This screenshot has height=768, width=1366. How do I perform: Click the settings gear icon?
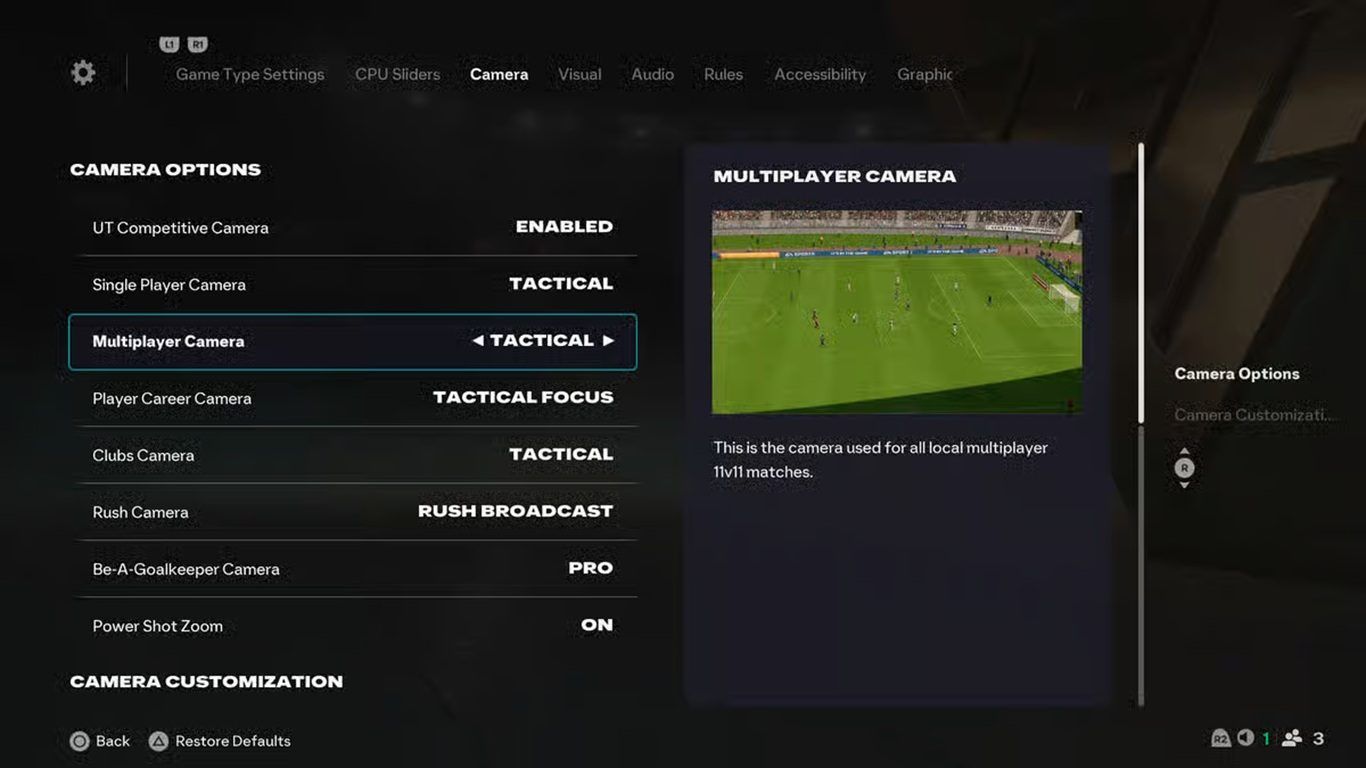(83, 72)
